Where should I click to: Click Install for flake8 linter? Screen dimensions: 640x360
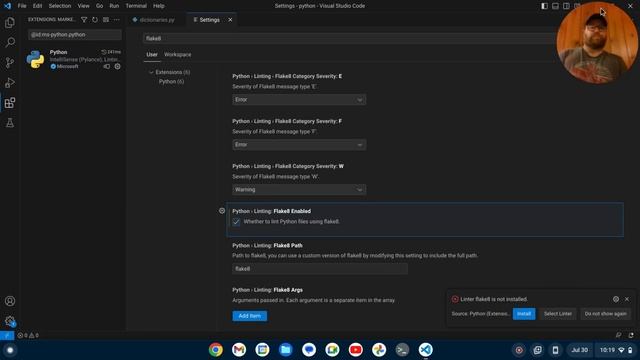coord(524,314)
